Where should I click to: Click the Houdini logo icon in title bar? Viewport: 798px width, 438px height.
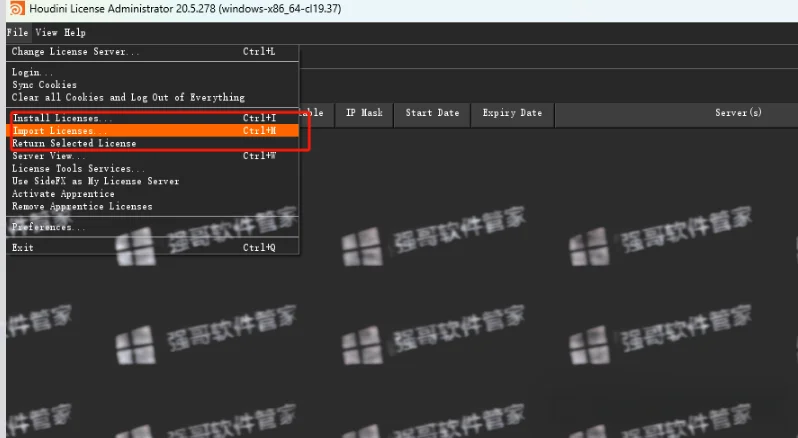(17, 9)
